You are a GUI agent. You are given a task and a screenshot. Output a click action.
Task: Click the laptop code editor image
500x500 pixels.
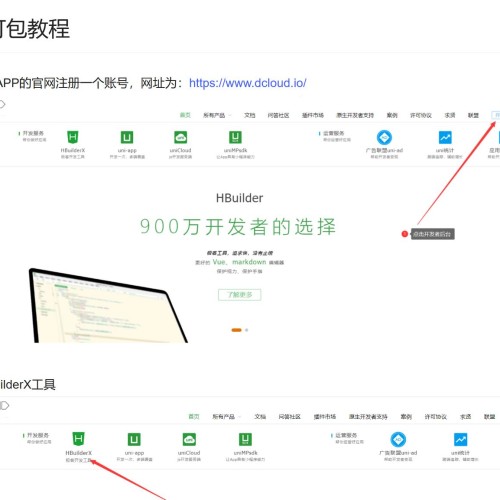point(108,305)
